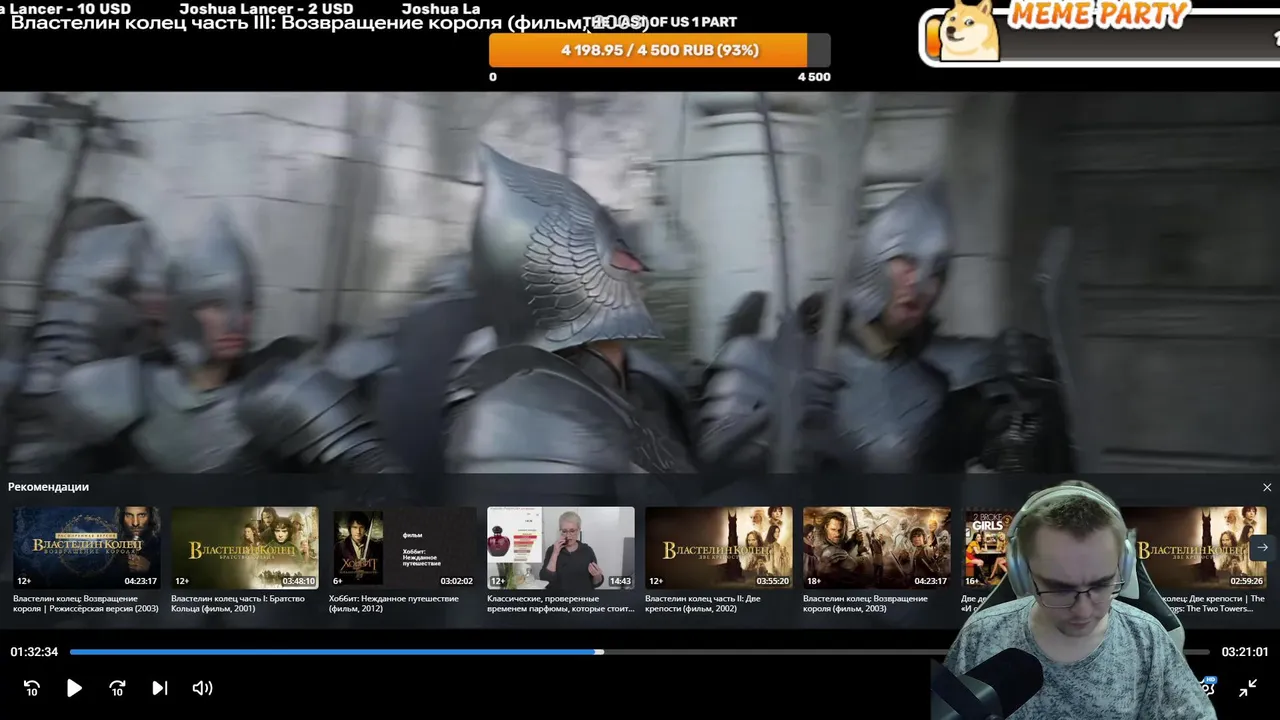Viewport: 1280px width, 720px height.
Task: Open HD quality settings gear
Action: click(x=1207, y=686)
